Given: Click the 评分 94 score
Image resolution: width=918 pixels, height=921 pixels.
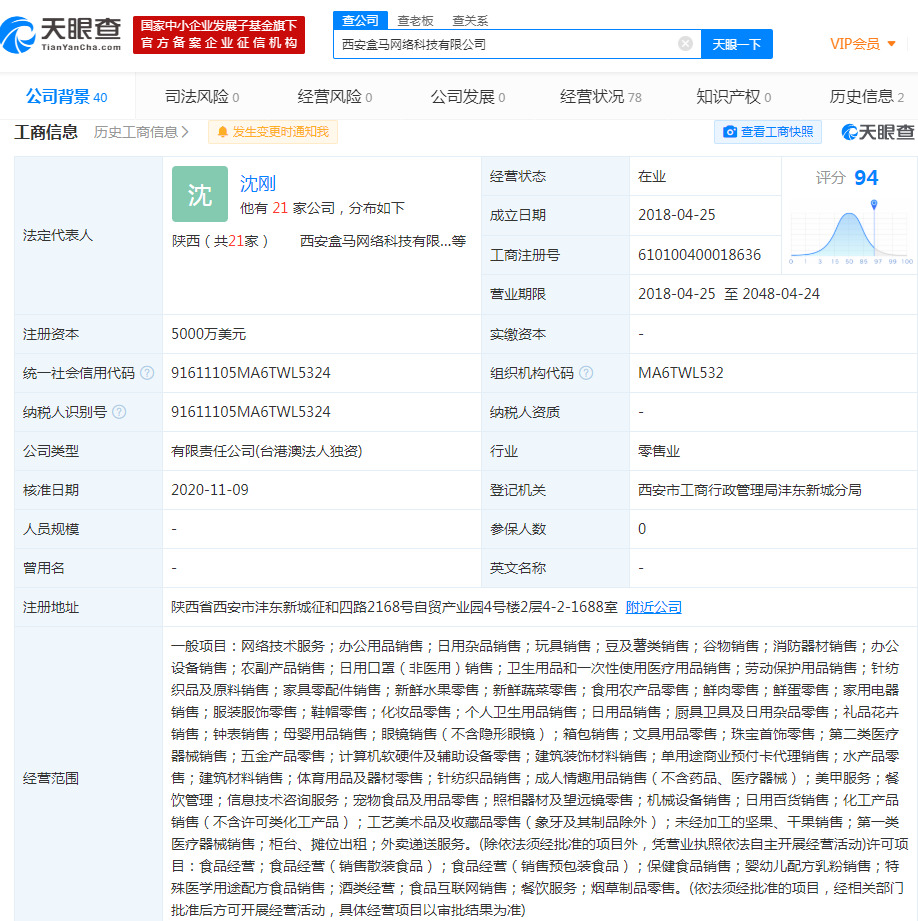Looking at the screenshot, I should coord(847,177).
